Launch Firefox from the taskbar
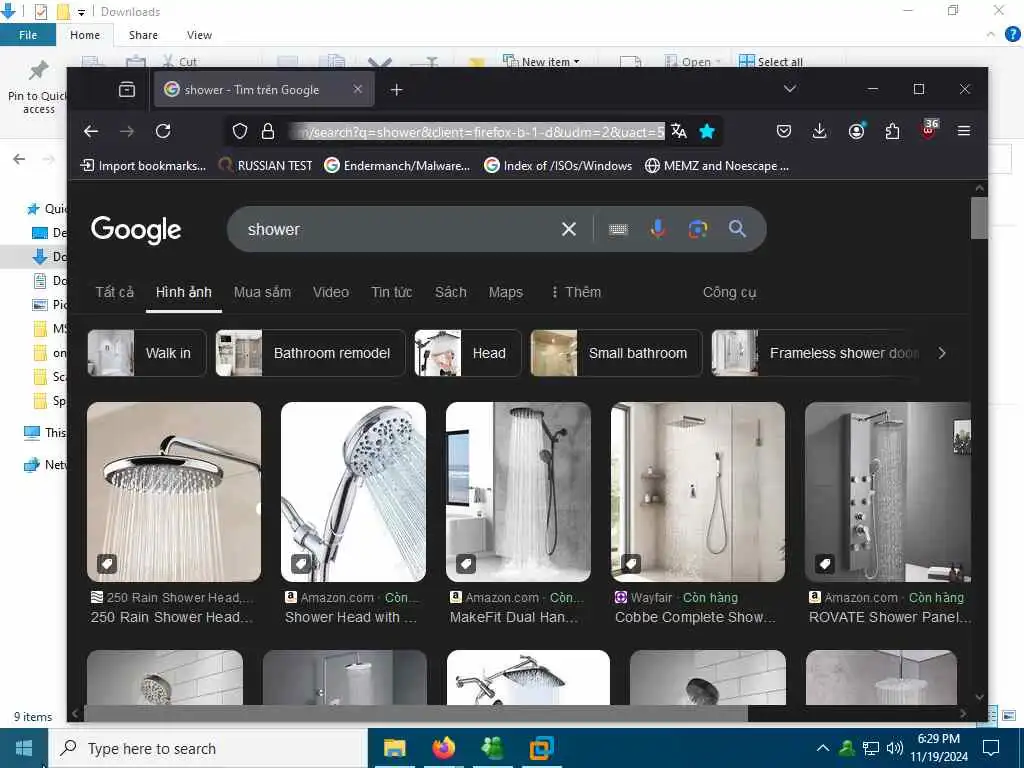 pyautogui.click(x=443, y=748)
